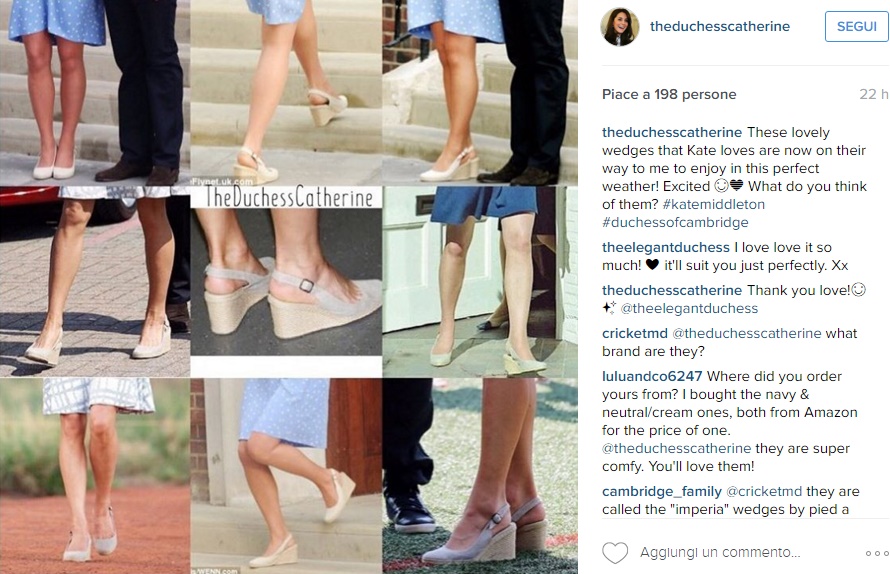Click the 22 h post timestamp
The image size is (890, 574).
click(873, 94)
